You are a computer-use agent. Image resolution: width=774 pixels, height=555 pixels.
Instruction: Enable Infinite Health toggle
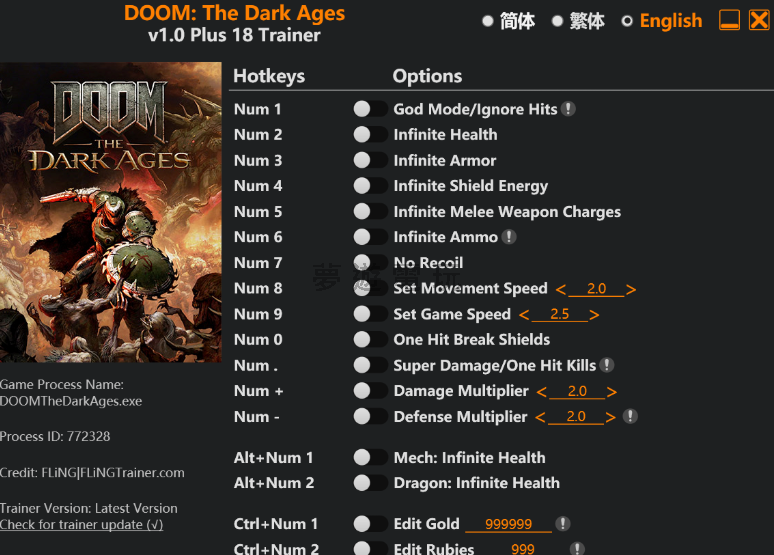click(x=370, y=134)
